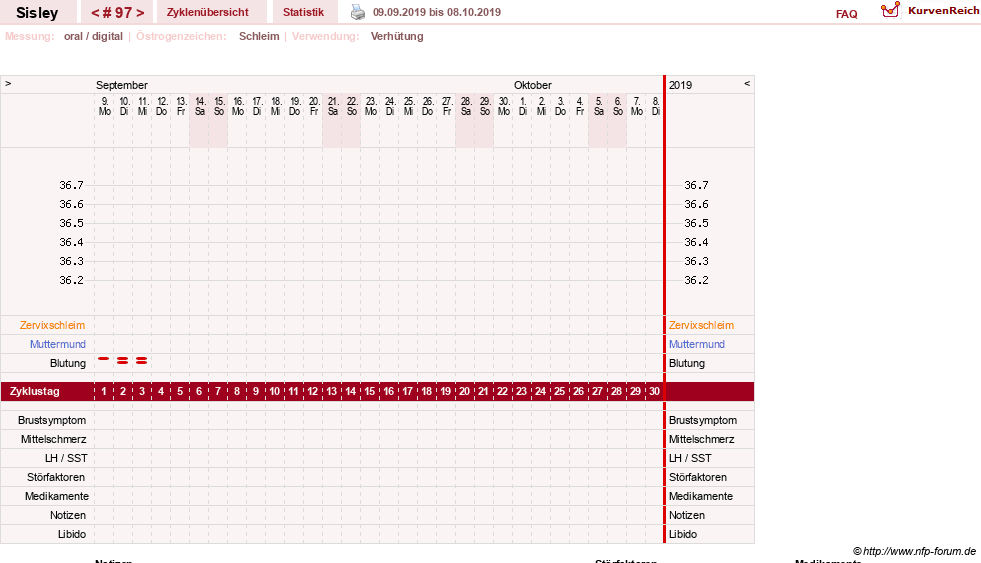Click the bleeding mark on cycle day 1
The width and height of the screenshot is (981, 563).
tap(104, 358)
